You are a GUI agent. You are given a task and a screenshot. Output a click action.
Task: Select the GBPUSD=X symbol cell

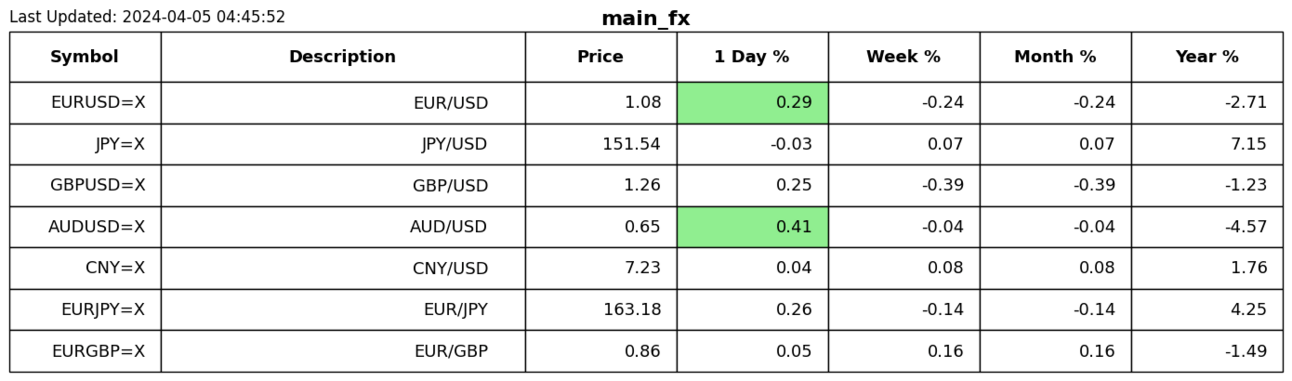pyautogui.click(x=85, y=186)
